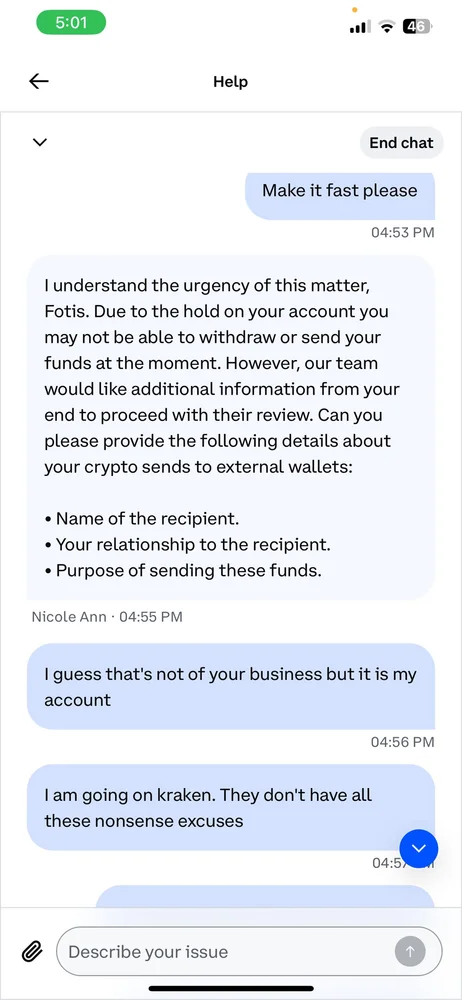Screen dimensions: 462x1000
Task: Click the paperclip attachment icon
Action: [31, 952]
